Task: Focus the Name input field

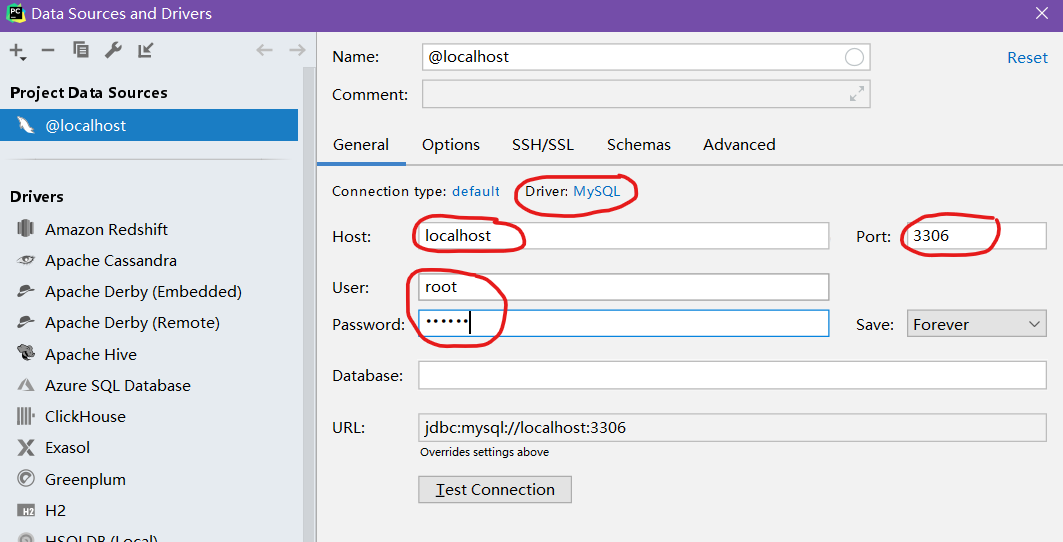Action: pos(645,57)
